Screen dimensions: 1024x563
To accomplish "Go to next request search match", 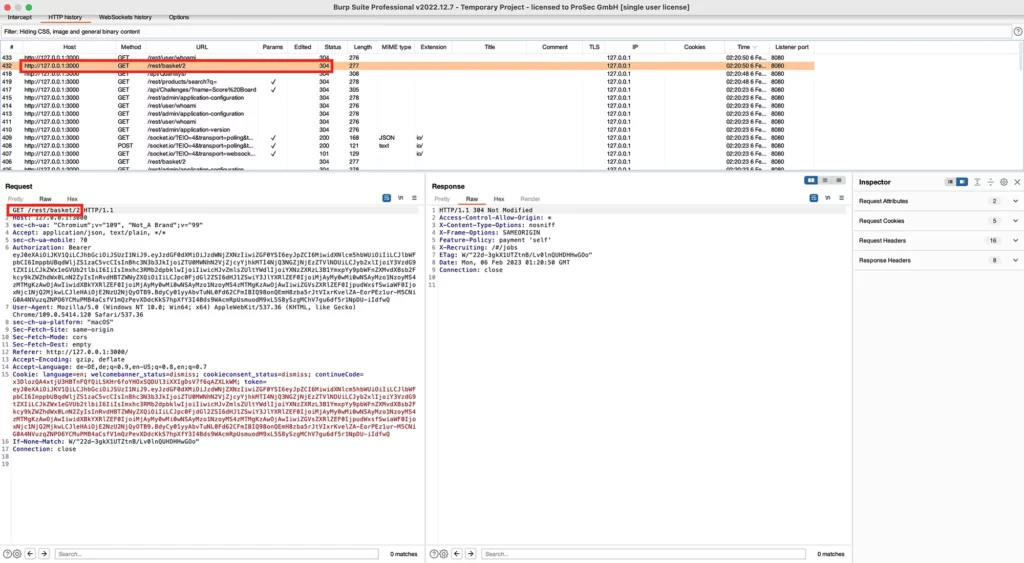I will point(44,554).
